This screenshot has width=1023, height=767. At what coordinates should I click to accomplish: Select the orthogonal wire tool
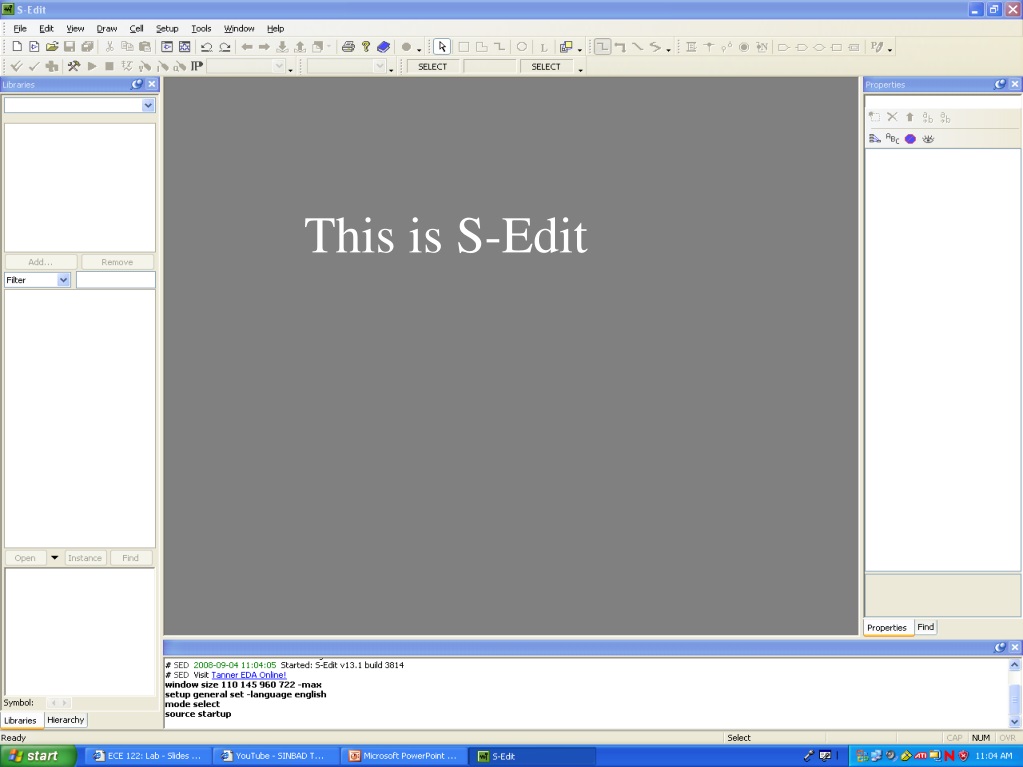tap(603, 47)
